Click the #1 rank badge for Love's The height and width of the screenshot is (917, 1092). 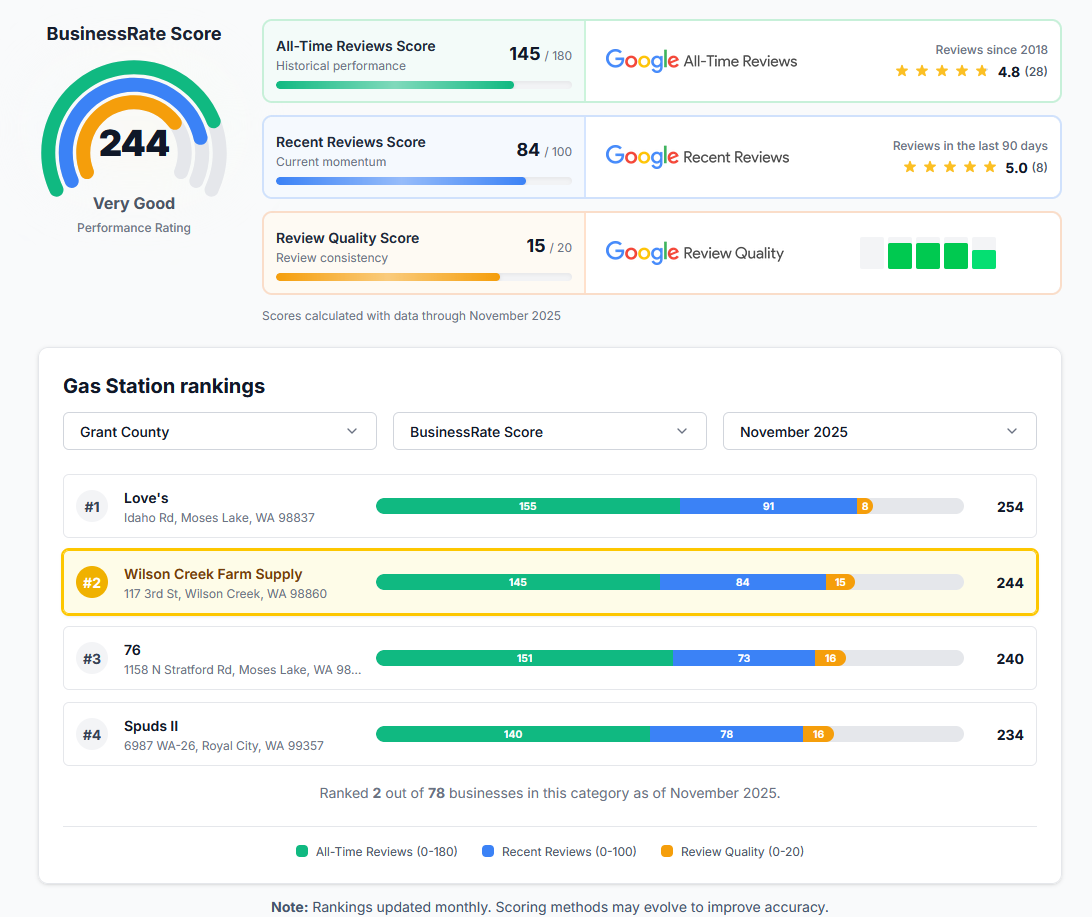[92, 507]
